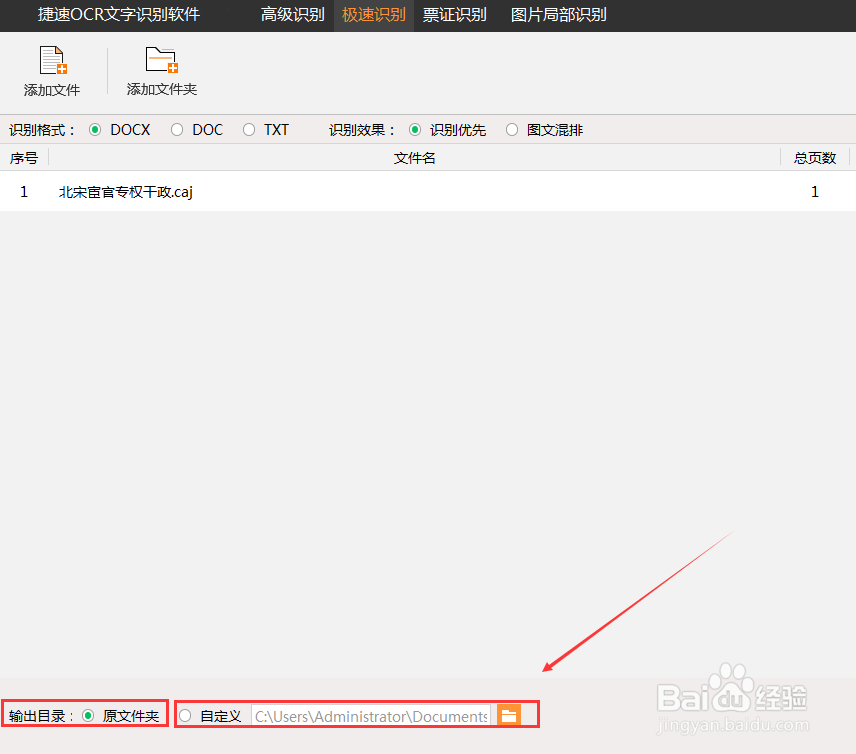This screenshot has width=856, height=754.
Task: Select DOCX recognition format
Action: click(95, 129)
